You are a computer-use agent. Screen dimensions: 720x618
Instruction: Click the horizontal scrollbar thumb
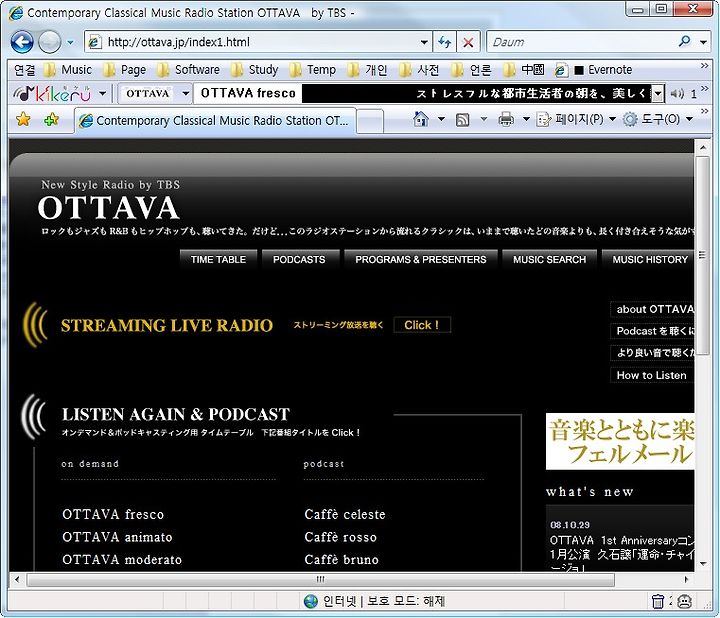(321, 579)
